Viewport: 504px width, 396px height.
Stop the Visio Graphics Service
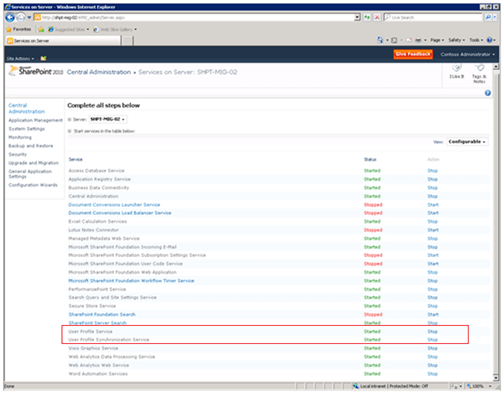click(433, 348)
